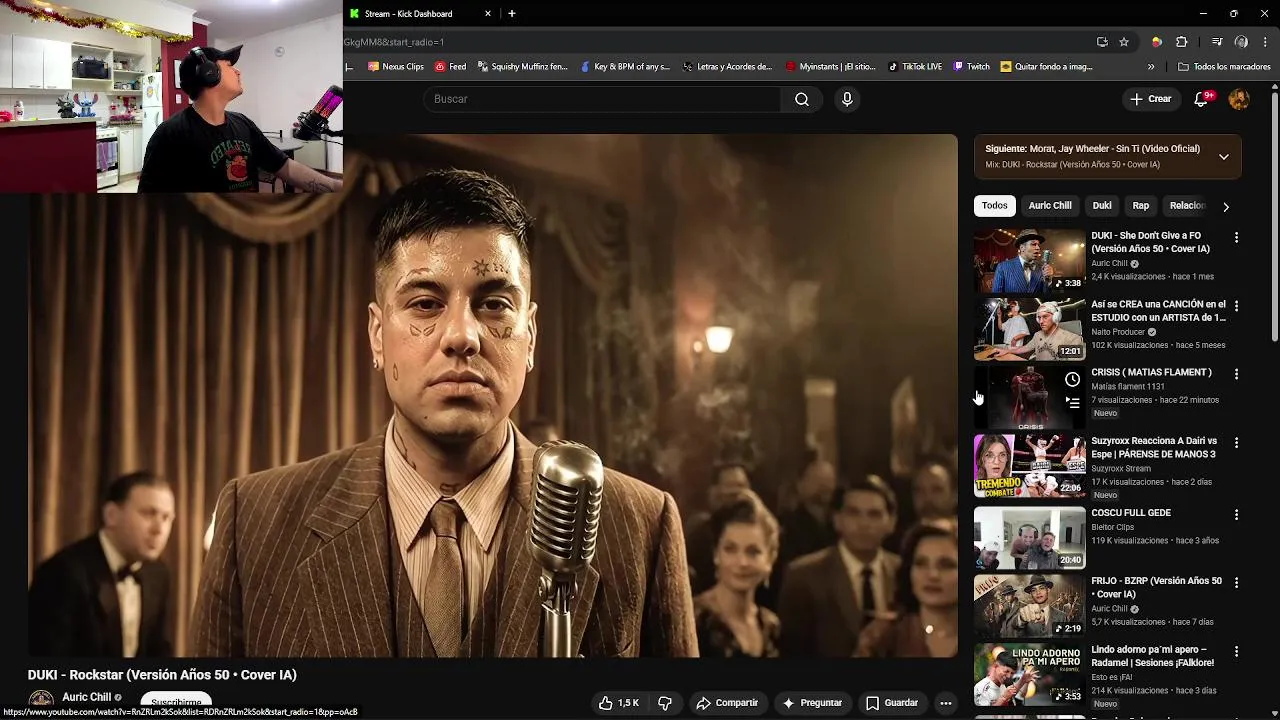The height and width of the screenshot is (720, 1280).
Task: Open the 'Lindo adorno pa'mi apero' title
Action: click(x=1153, y=656)
